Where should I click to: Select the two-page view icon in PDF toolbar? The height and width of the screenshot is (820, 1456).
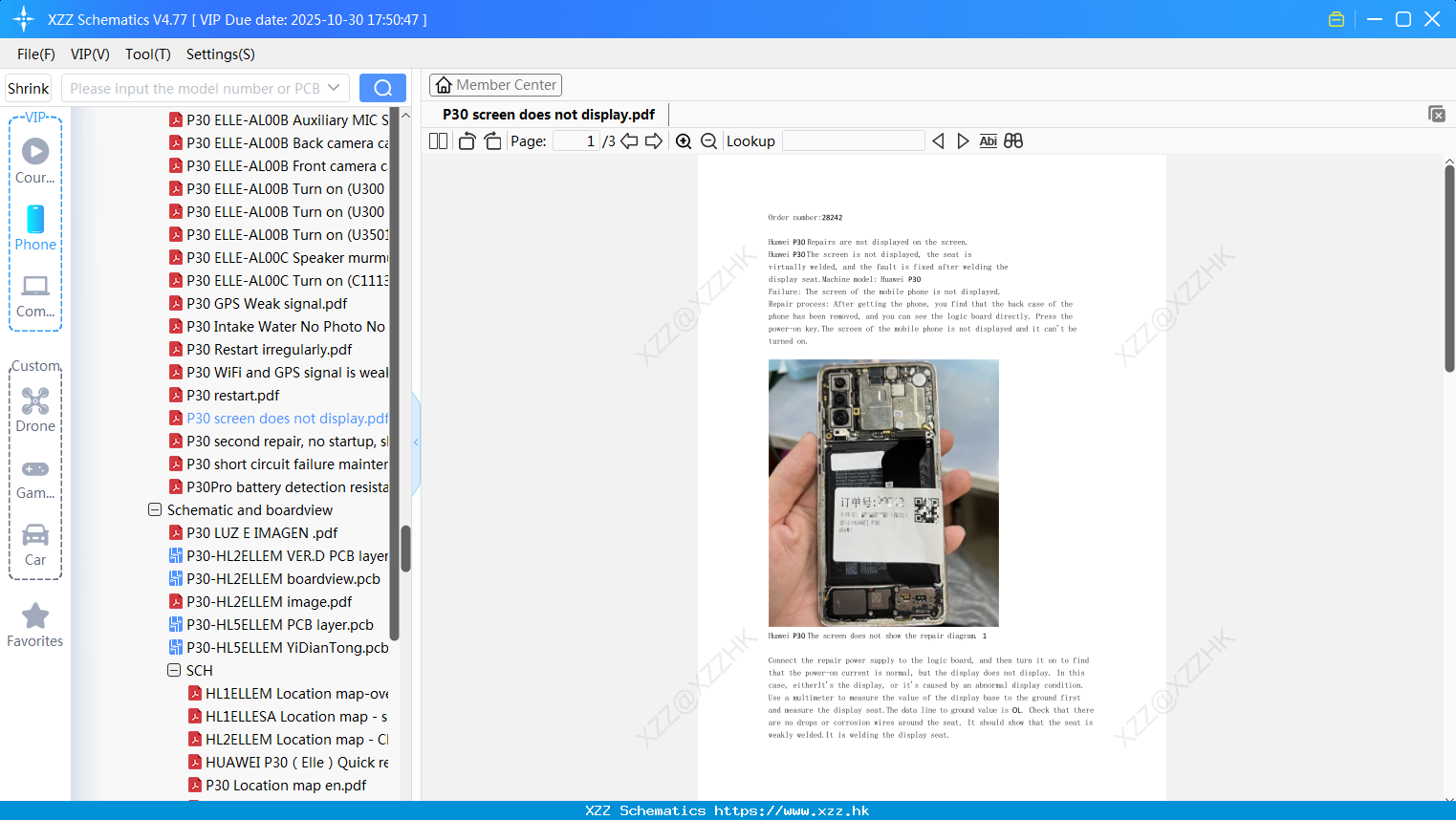point(437,140)
